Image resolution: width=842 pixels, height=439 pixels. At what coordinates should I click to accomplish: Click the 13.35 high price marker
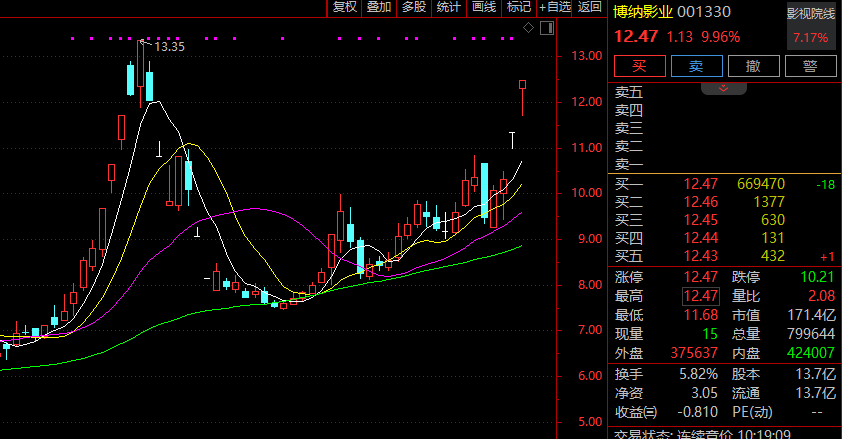[x=169, y=46]
